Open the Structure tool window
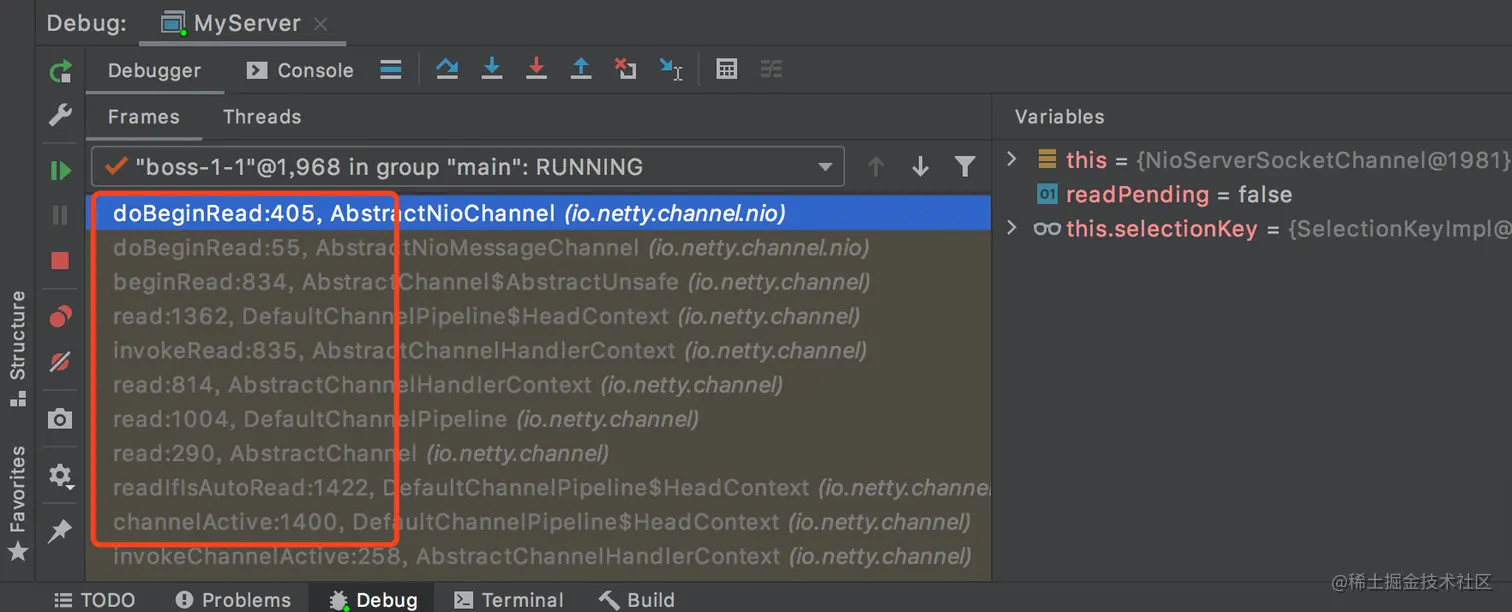This screenshot has width=1512, height=612. coord(17,348)
